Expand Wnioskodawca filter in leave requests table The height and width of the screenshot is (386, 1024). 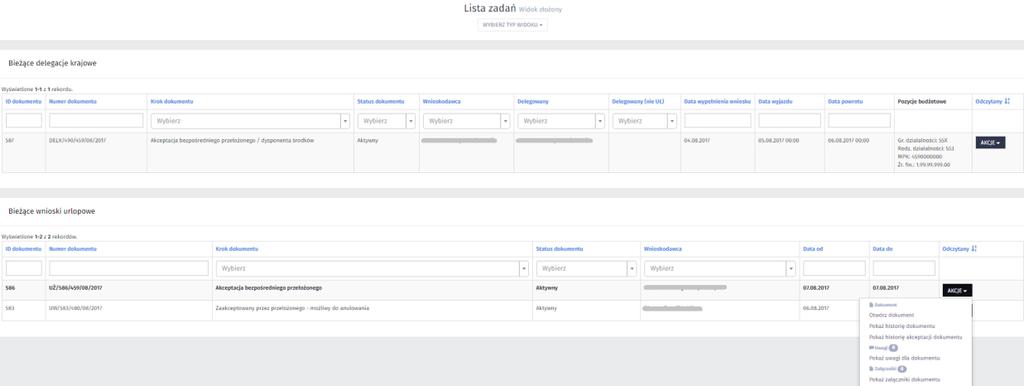(x=720, y=268)
